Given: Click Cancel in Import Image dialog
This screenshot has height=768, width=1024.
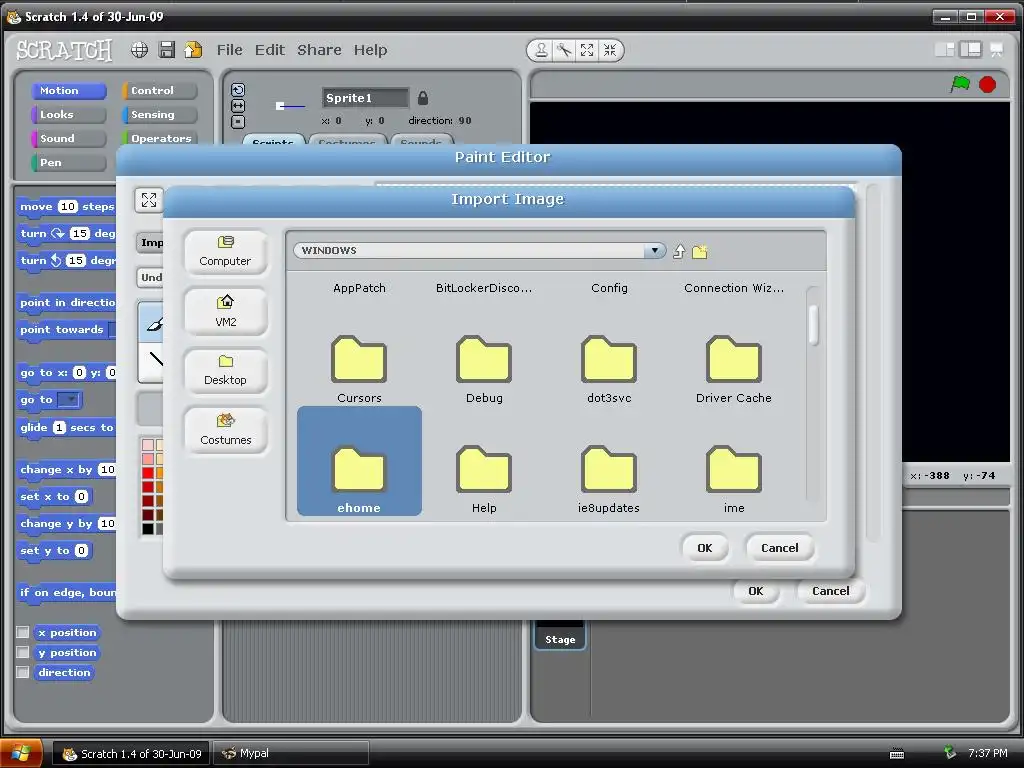Looking at the screenshot, I should coord(780,548).
